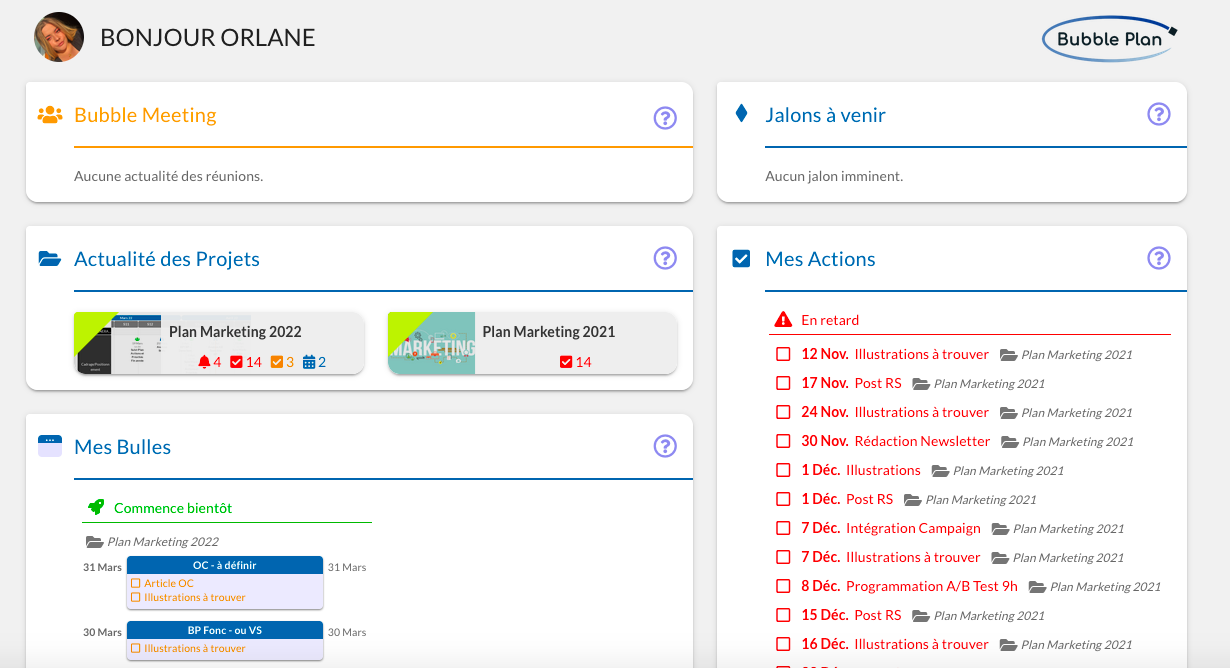This screenshot has width=1230, height=668.
Task: Click the Jalons à venir section title
Action: 825,115
